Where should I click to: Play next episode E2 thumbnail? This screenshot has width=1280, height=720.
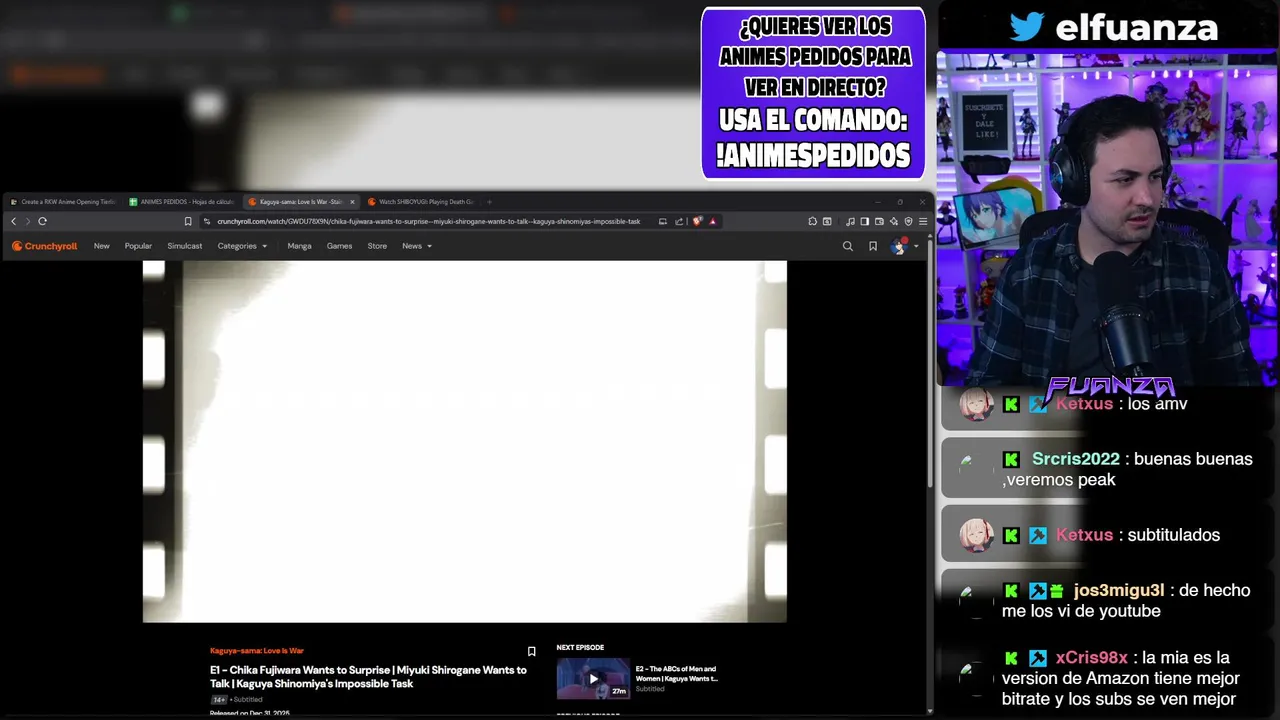[x=593, y=679]
